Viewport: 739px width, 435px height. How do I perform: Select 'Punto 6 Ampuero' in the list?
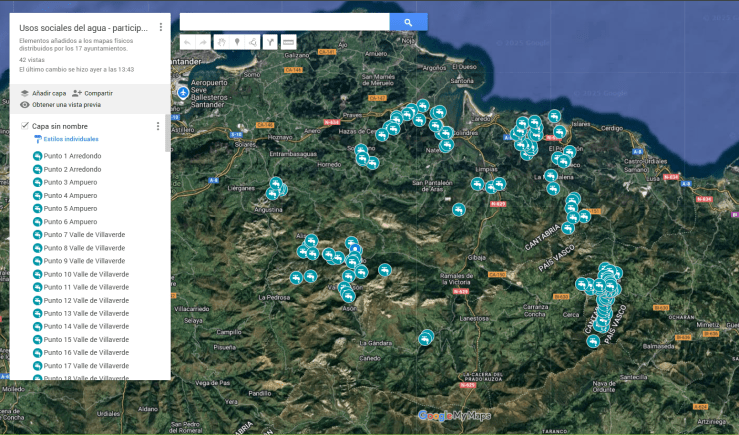[x=70, y=221]
